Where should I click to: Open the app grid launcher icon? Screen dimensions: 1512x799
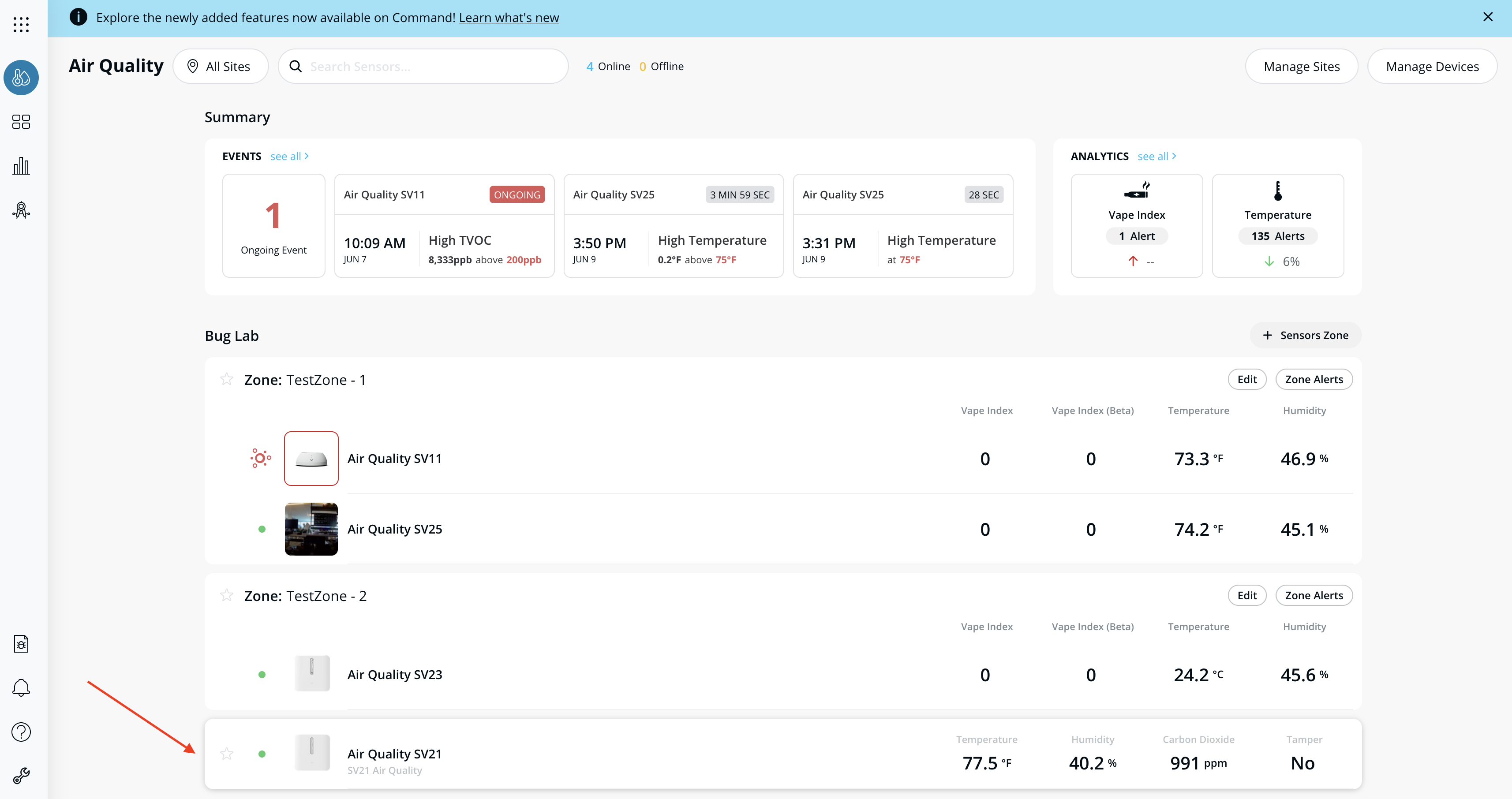[x=21, y=24]
